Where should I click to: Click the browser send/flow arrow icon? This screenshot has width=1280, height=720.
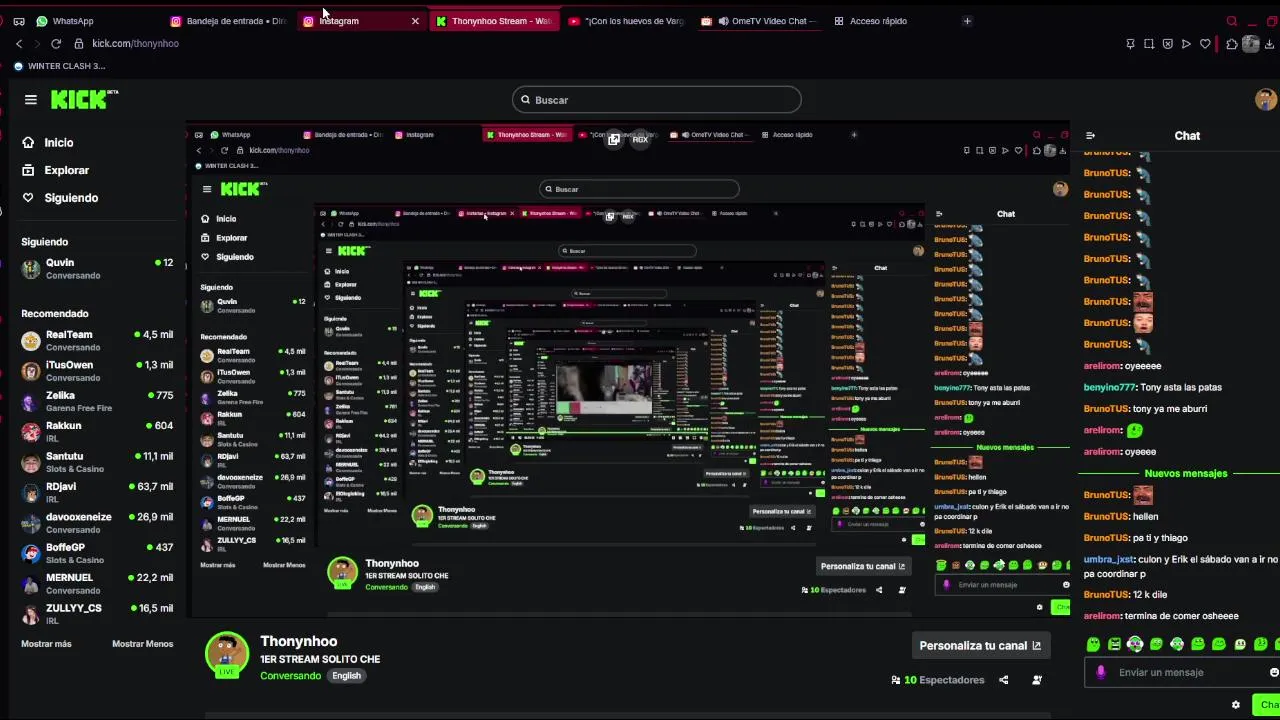1186,44
